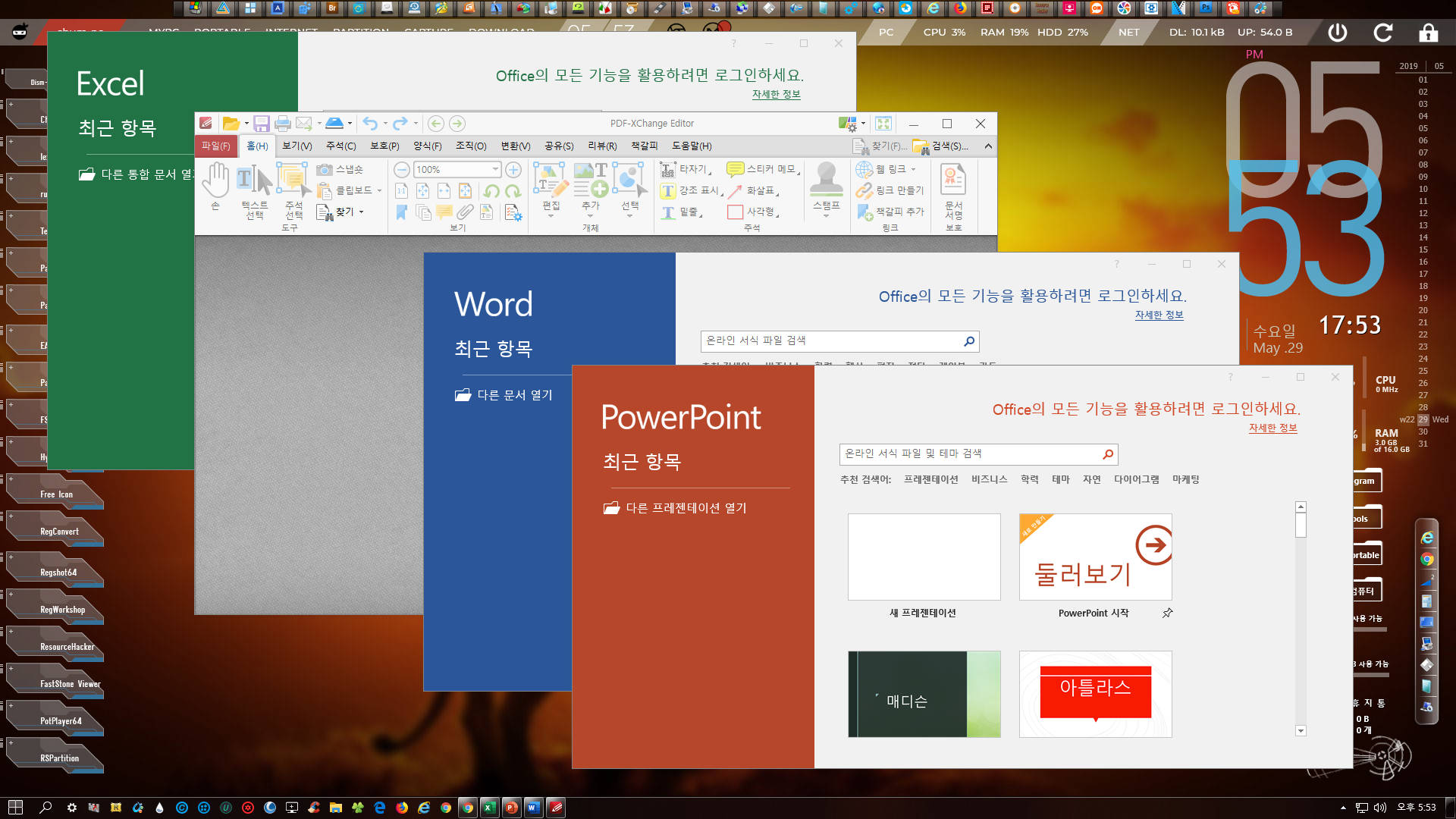Expand the Find dropdown in Home ribbon
Image resolution: width=1456 pixels, height=819 pixels.
[x=361, y=212]
